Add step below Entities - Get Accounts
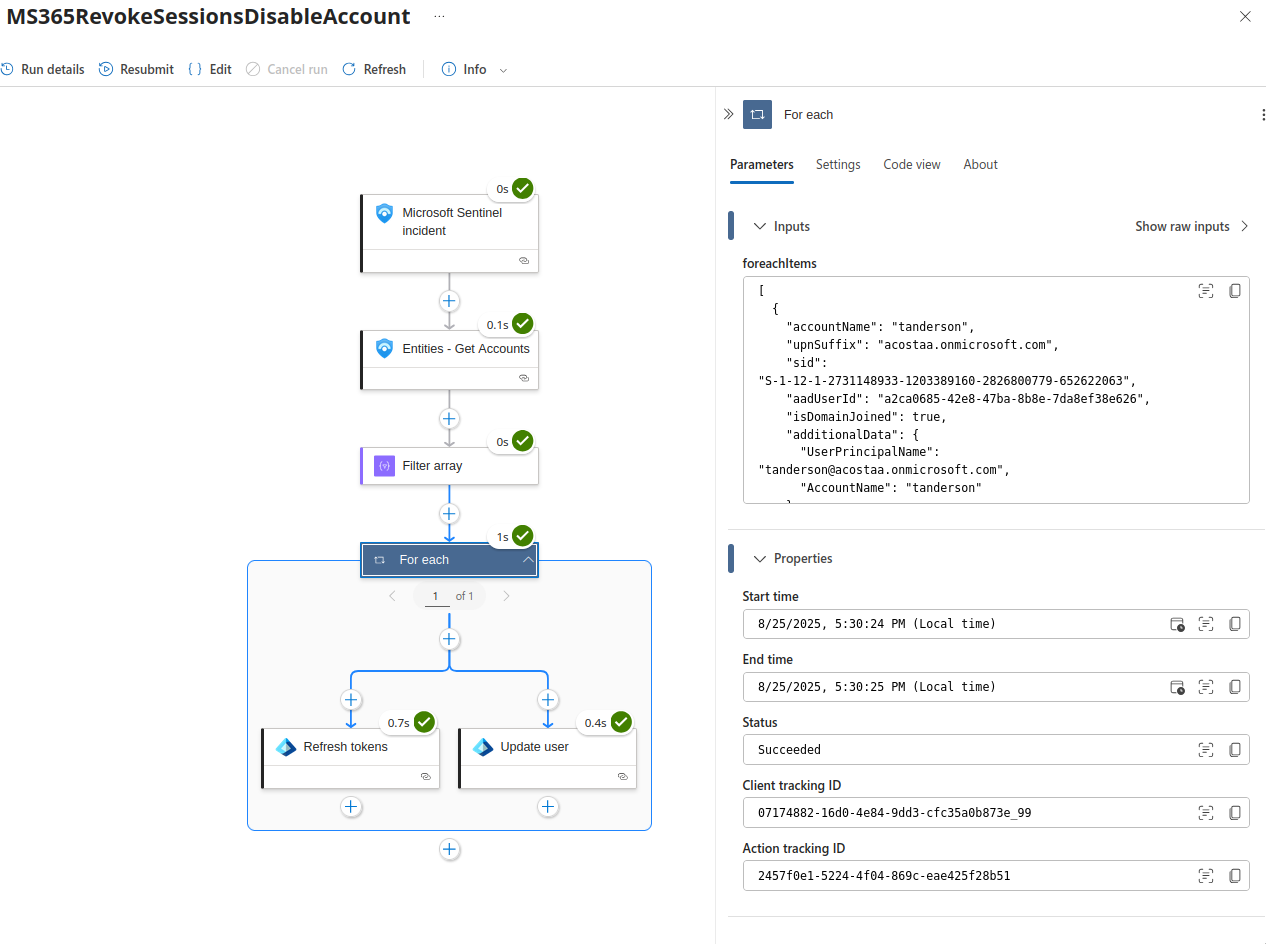 click(449, 419)
